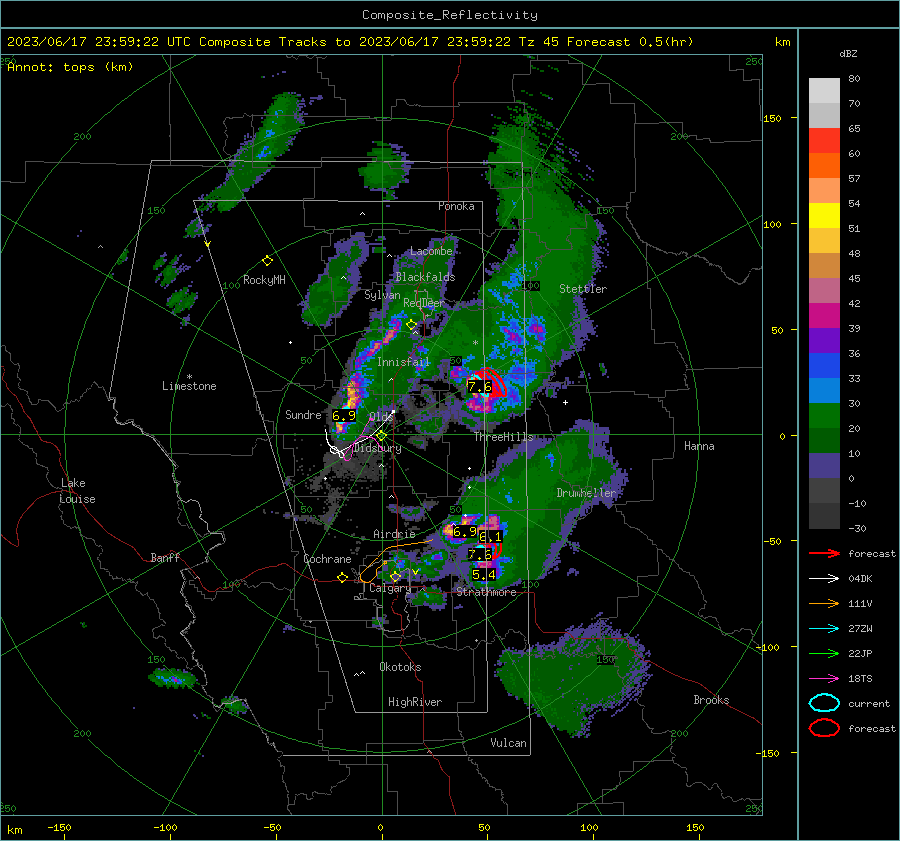Click the HighRiver town label
This screenshot has height=841, width=900.
(415, 702)
